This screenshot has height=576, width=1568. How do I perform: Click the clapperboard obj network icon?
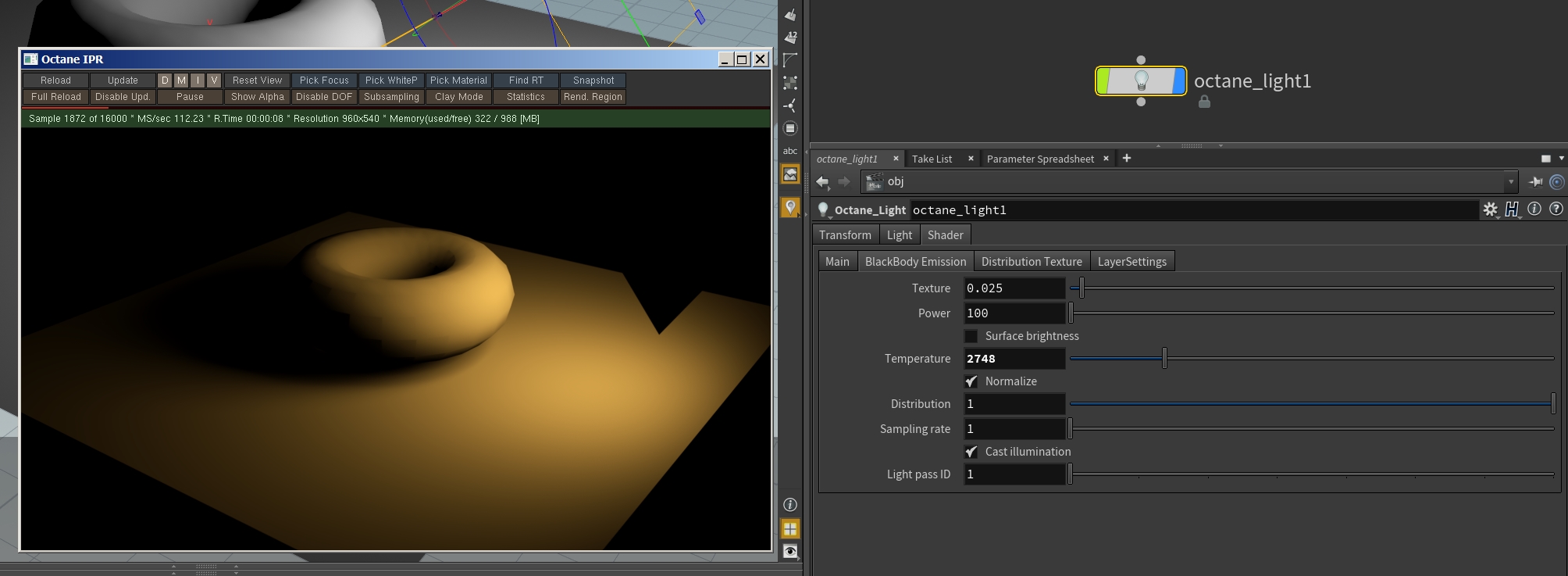coord(875,181)
